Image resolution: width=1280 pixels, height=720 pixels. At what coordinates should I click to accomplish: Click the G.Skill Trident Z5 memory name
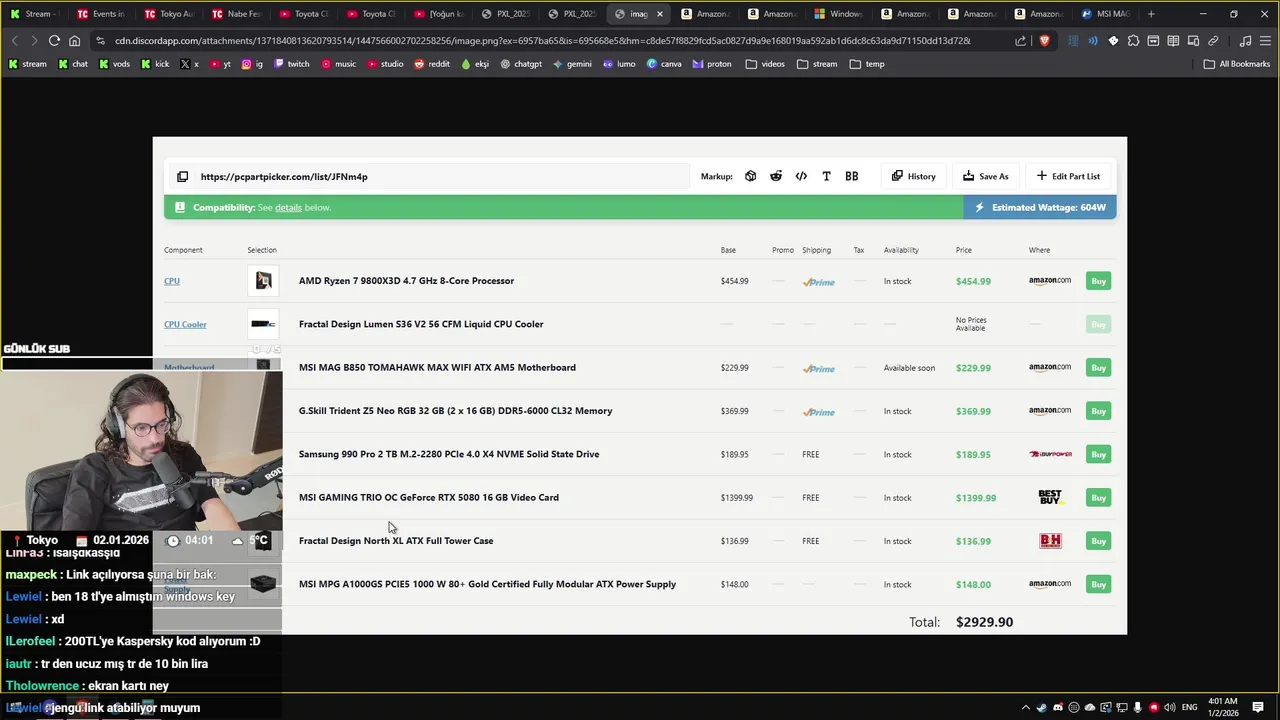tap(455, 411)
